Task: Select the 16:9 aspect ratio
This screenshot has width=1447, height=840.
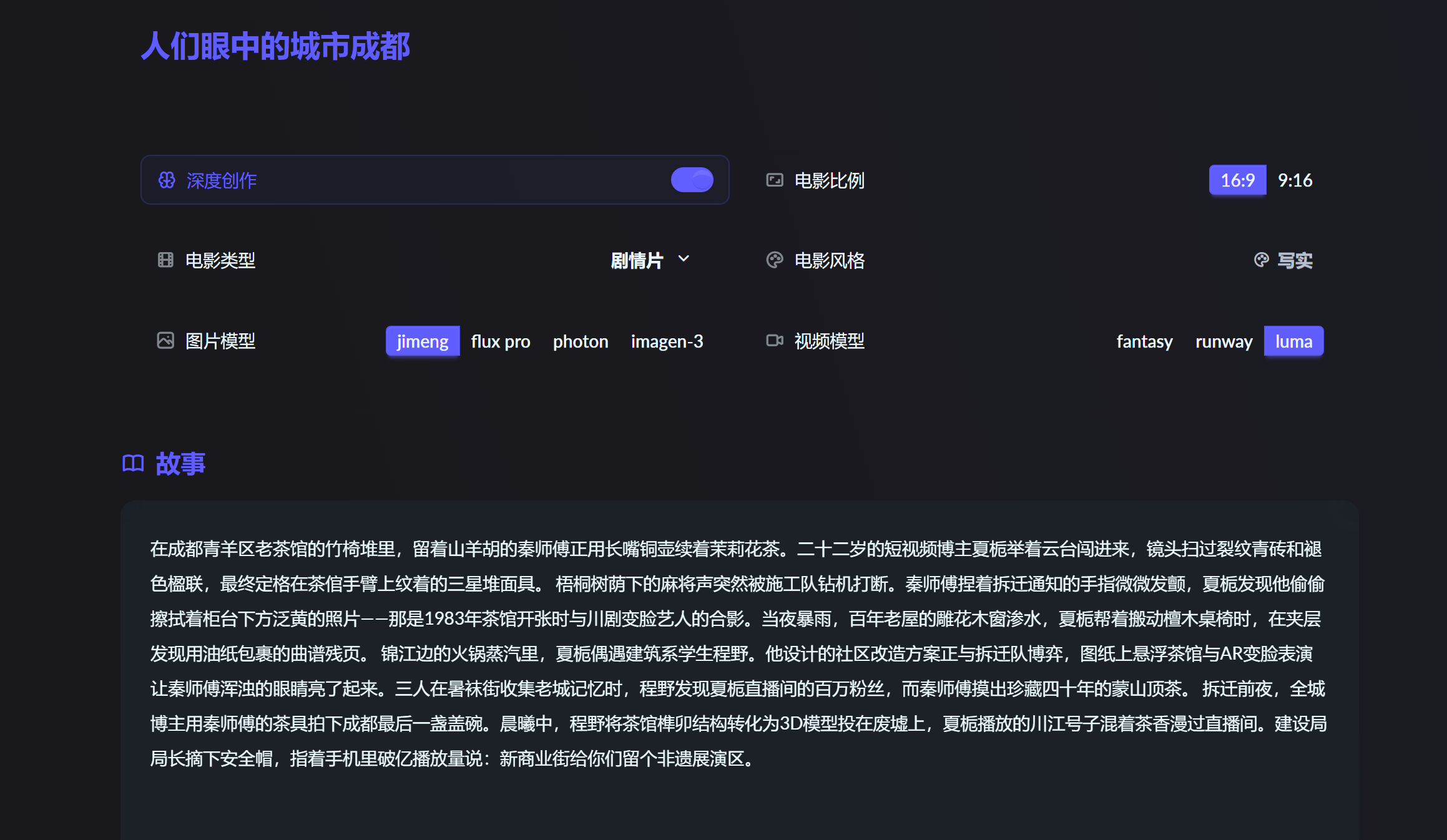Action: [1237, 180]
